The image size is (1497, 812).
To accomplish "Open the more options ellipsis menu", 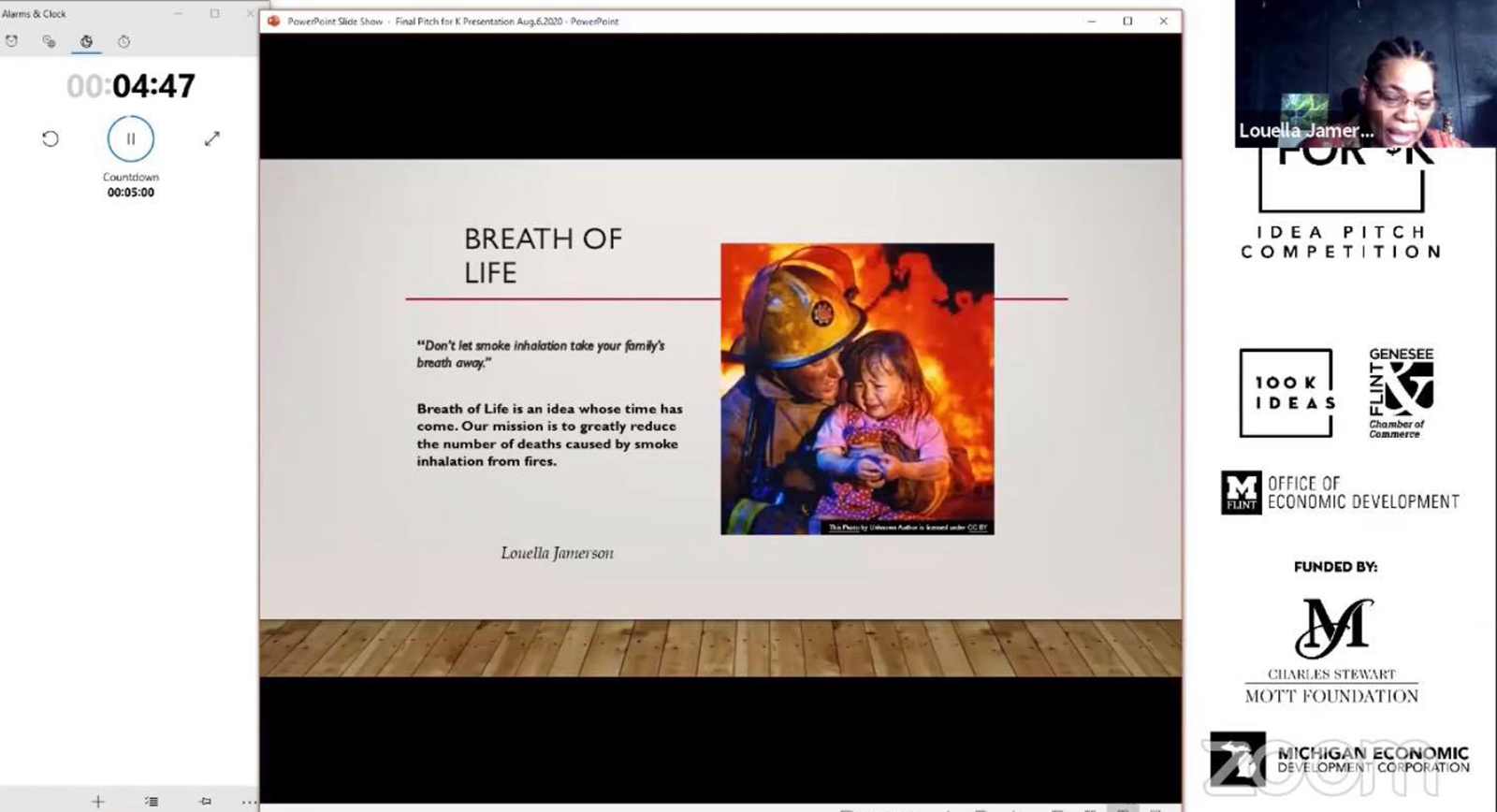I will point(248,801).
